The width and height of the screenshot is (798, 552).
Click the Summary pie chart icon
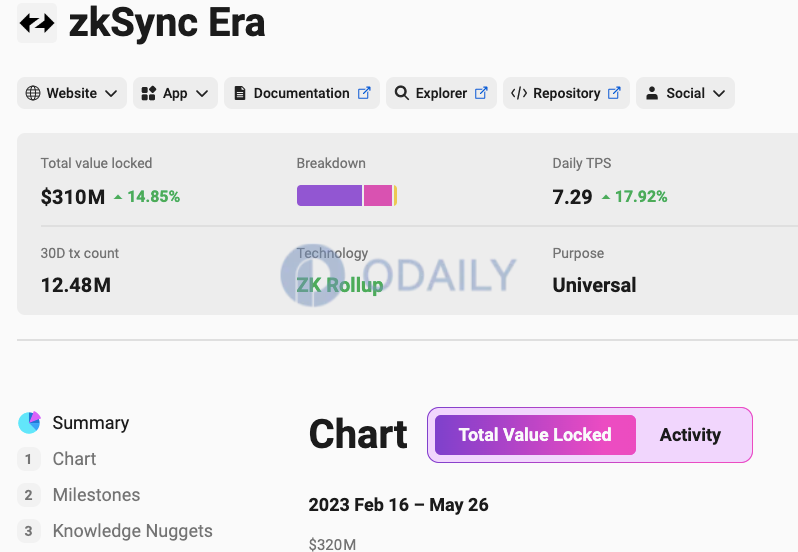pos(30,423)
